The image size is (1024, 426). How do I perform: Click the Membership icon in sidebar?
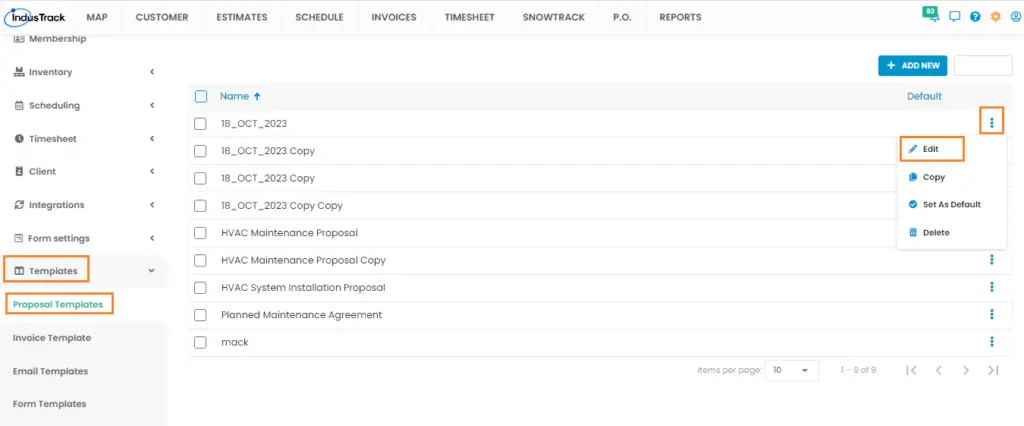coord(19,39)
